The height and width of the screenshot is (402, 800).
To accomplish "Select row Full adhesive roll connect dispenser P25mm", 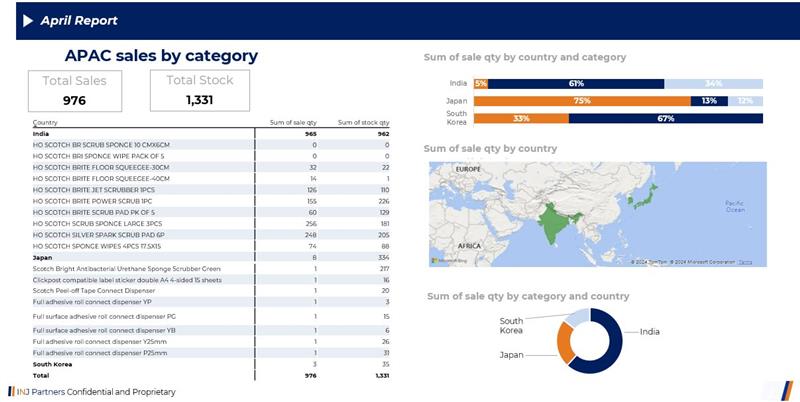I will pyautogui.click(x=211, y=353).
